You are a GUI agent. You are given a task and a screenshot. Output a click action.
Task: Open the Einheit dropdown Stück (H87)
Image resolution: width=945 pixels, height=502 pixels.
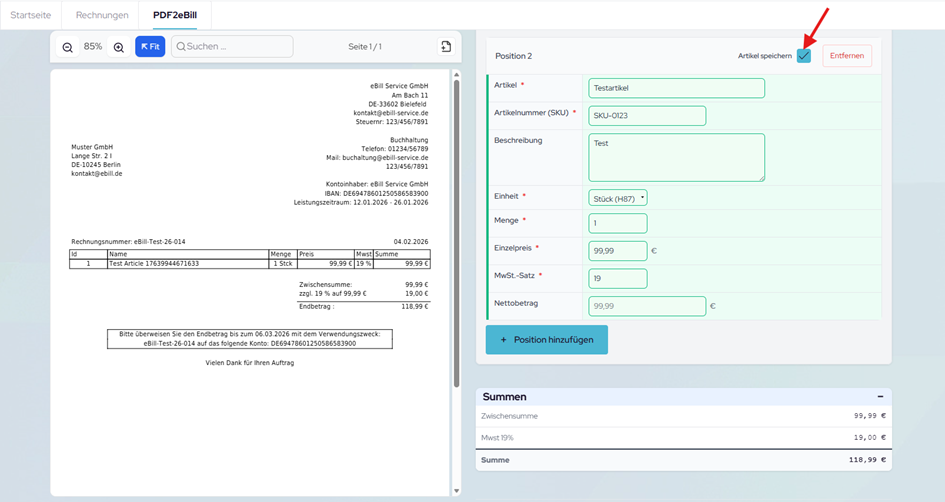617,198
